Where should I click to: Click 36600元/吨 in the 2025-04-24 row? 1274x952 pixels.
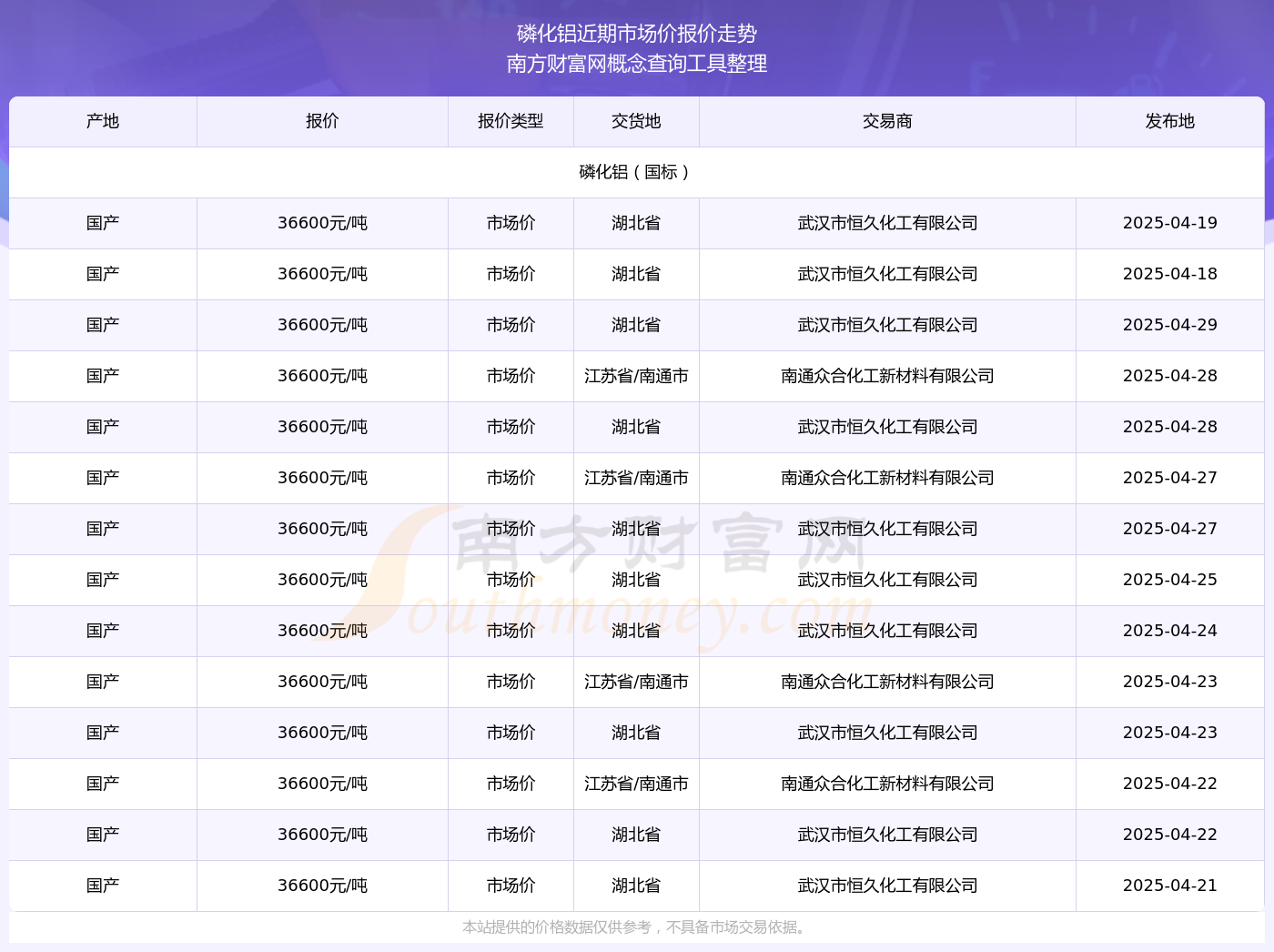[322, 631]
